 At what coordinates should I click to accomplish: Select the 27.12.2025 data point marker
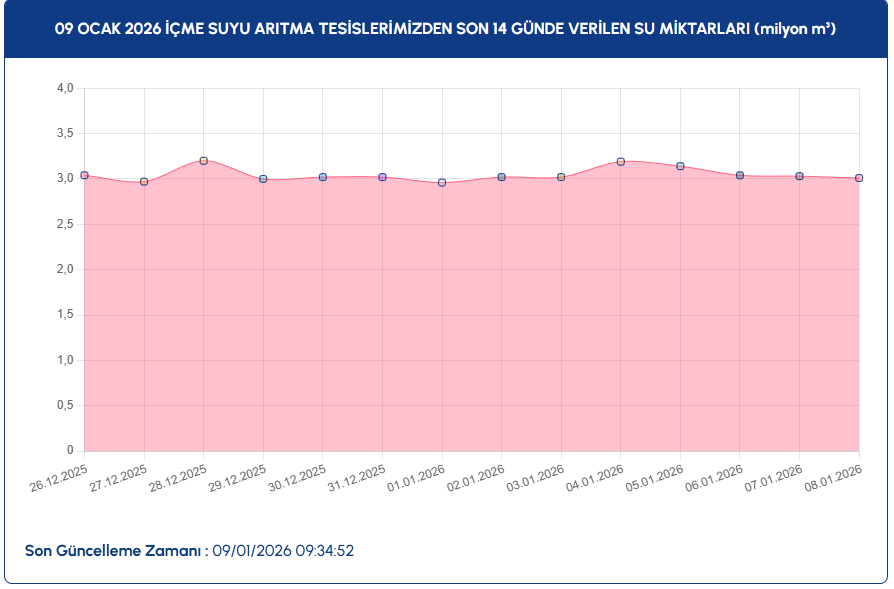pyautogui.click(x=144, y=182)
